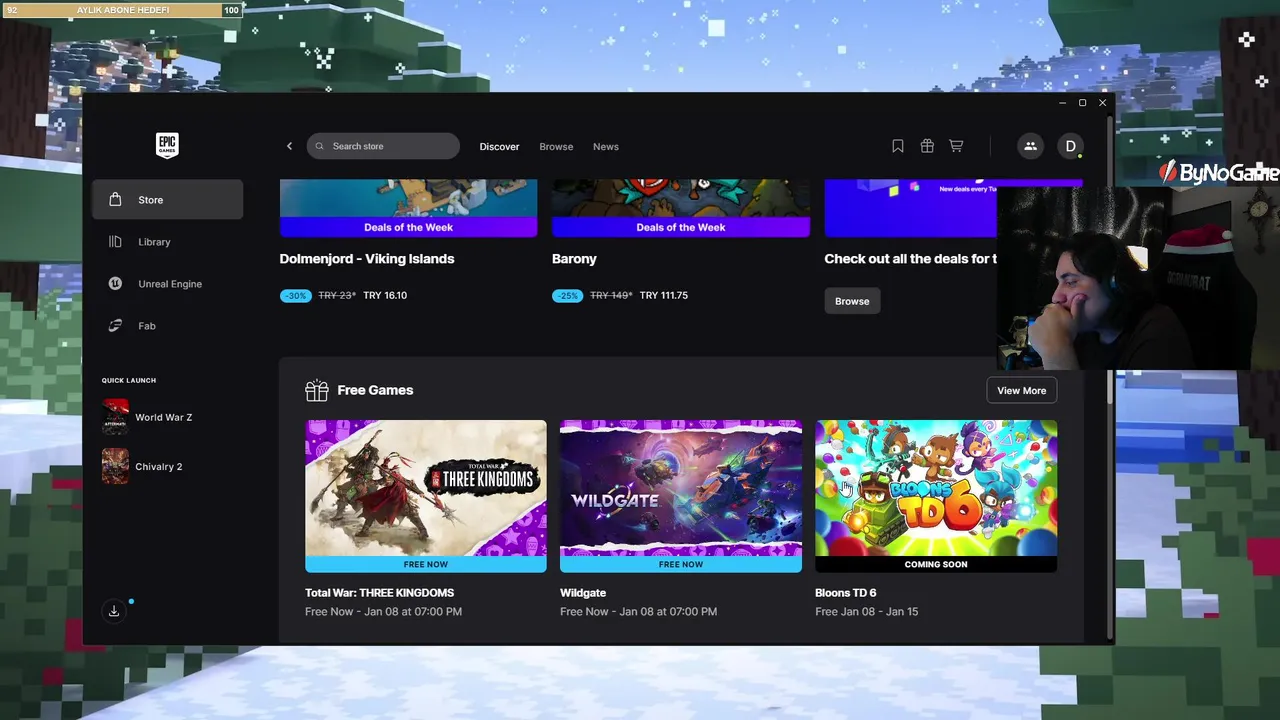1280x720 pixels.
Task: Select Store in the sidebar
Action: 167,200
